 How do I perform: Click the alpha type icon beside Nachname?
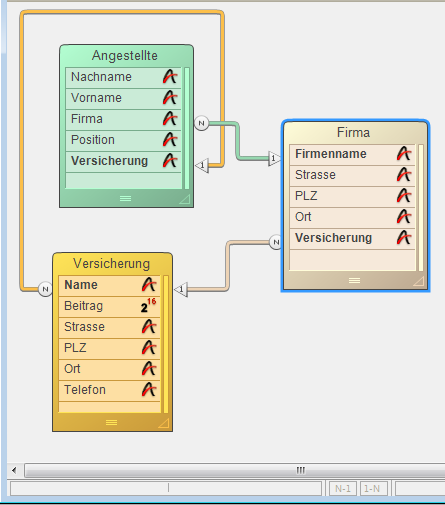click(x=170, y=77)
